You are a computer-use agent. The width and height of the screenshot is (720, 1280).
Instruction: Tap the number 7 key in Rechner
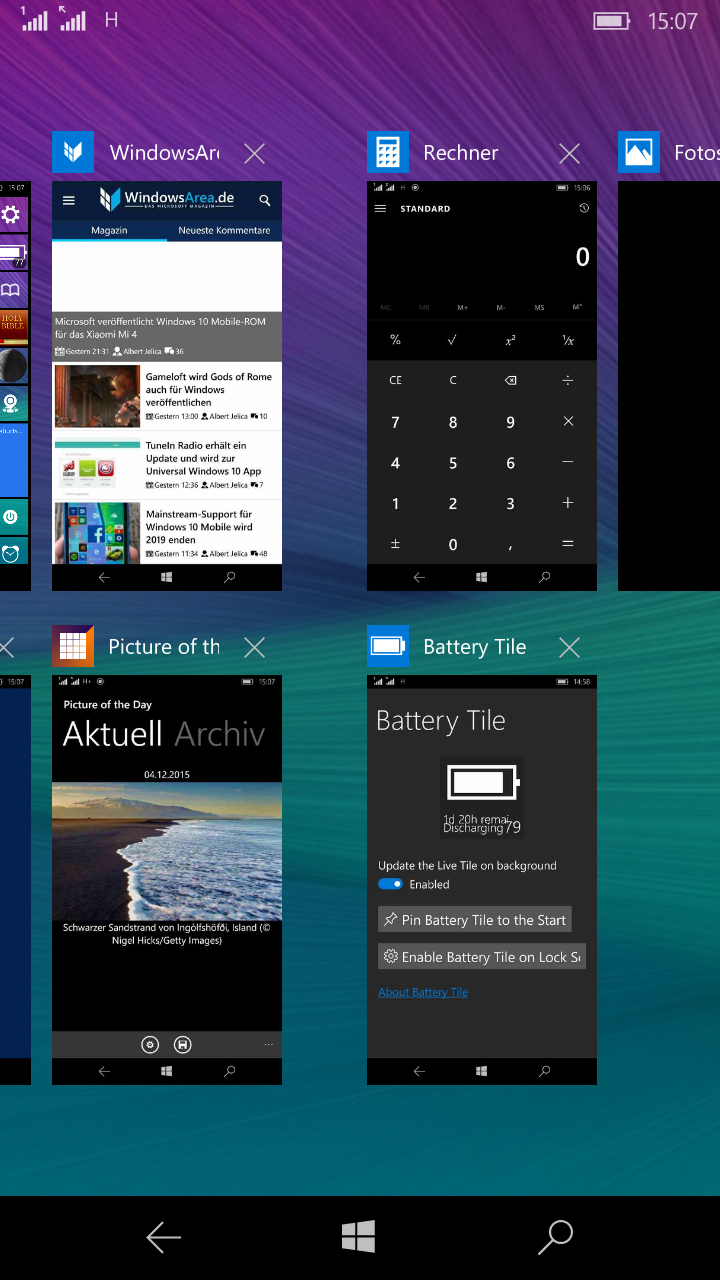tap(395, 422)
